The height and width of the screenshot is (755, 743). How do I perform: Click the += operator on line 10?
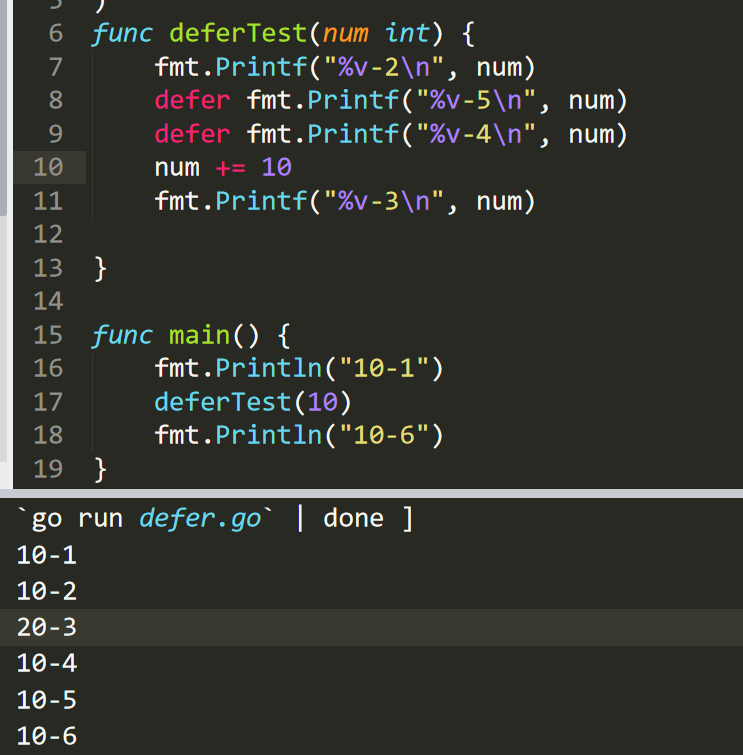coord(231,168)
